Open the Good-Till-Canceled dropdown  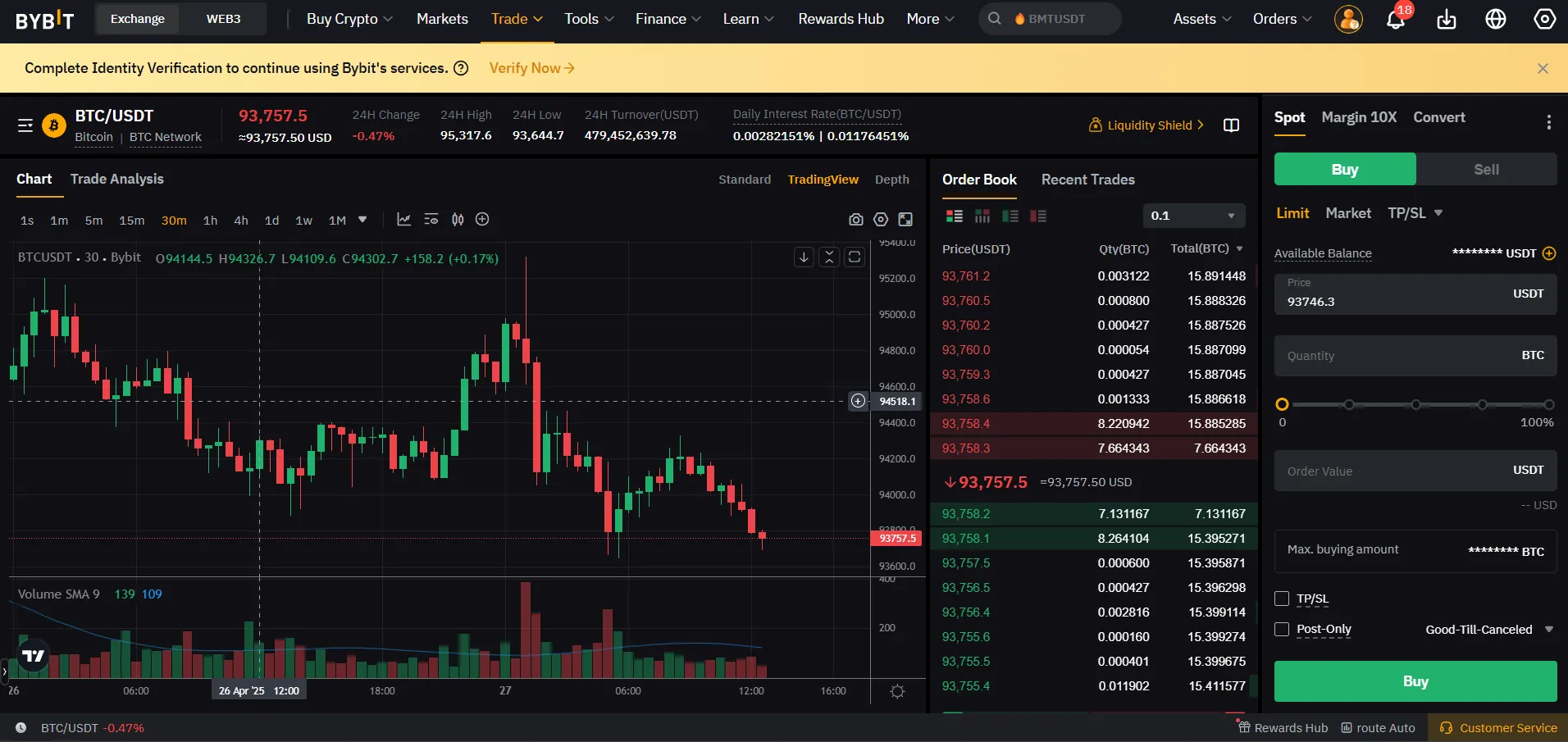point(1487,629)
